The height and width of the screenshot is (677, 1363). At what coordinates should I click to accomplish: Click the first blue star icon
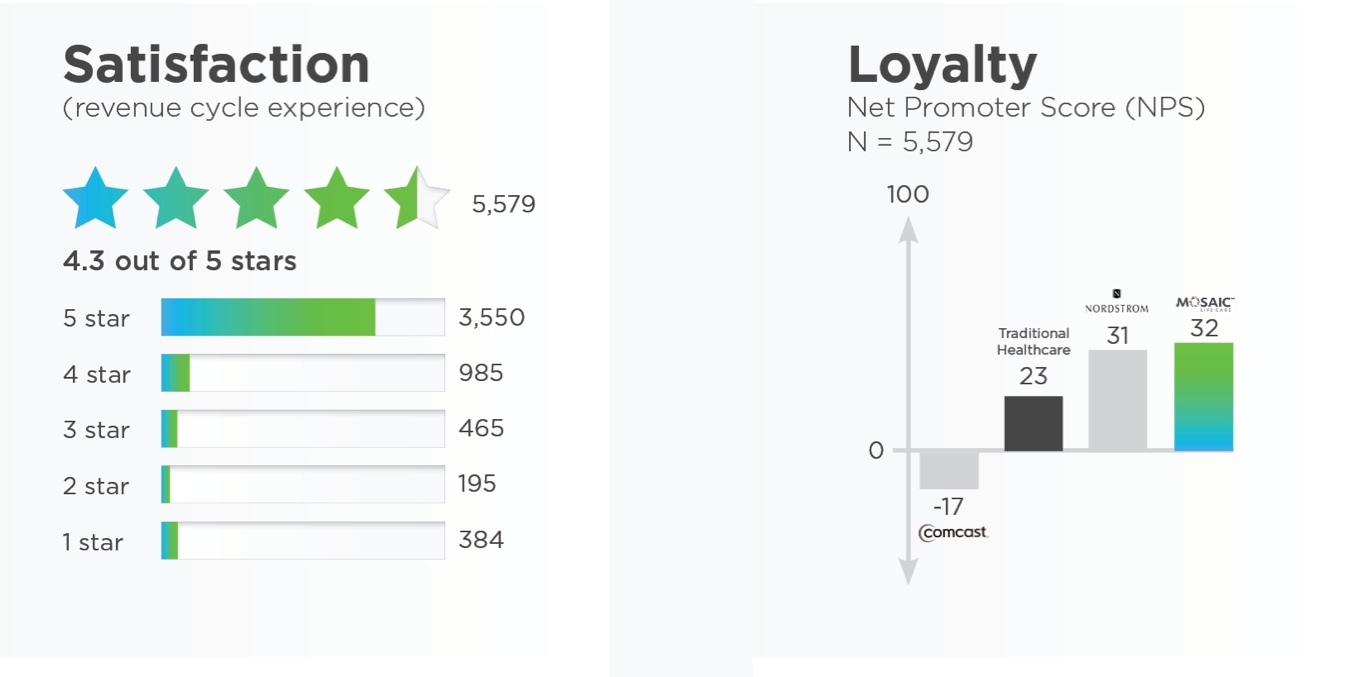click(95, 199)
